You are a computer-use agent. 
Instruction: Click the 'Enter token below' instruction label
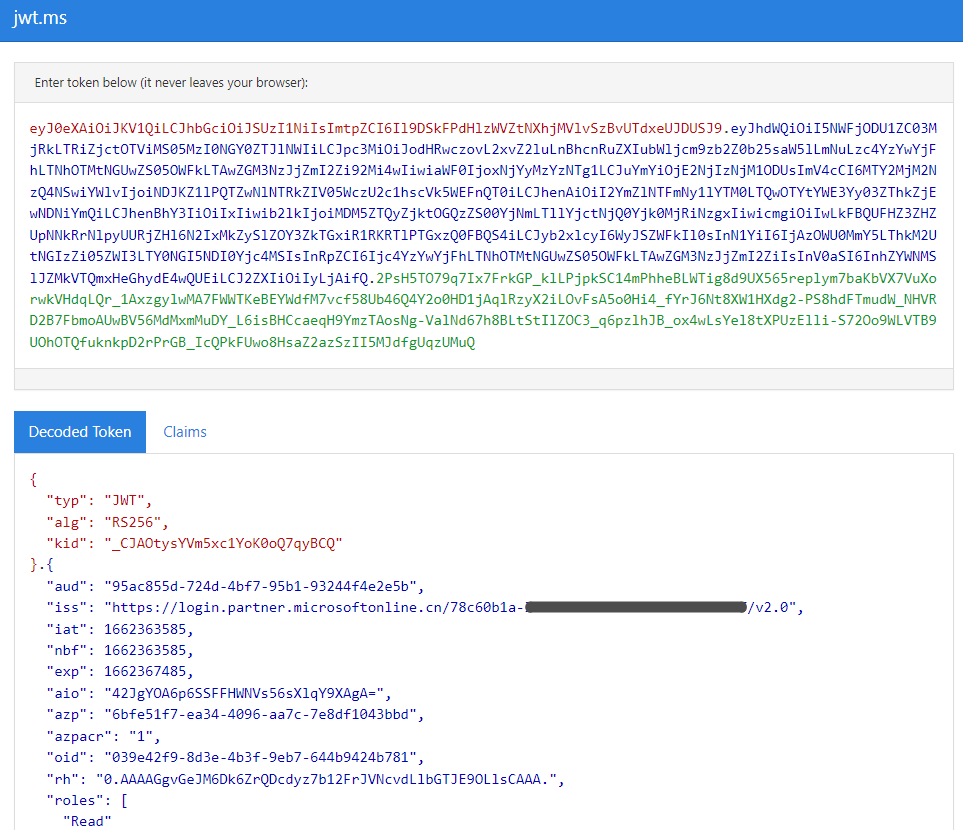click(x=171, y=82)
